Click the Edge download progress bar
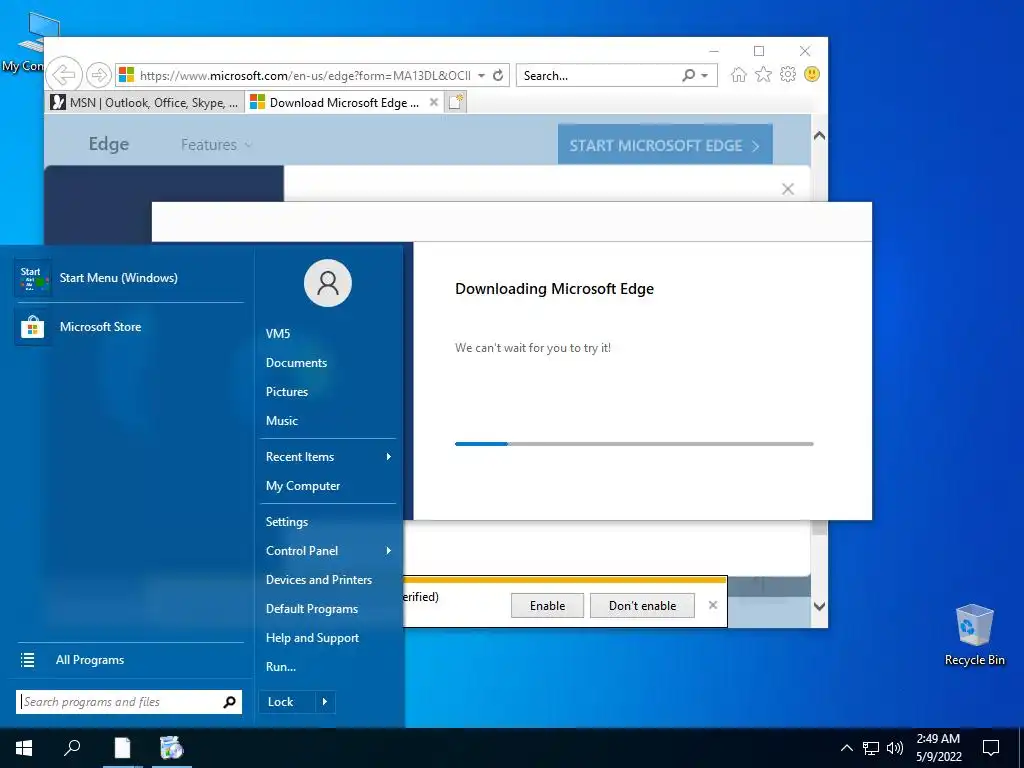Image resolution: width=1024 pixels, height=768 pixels. pos(634,444)
